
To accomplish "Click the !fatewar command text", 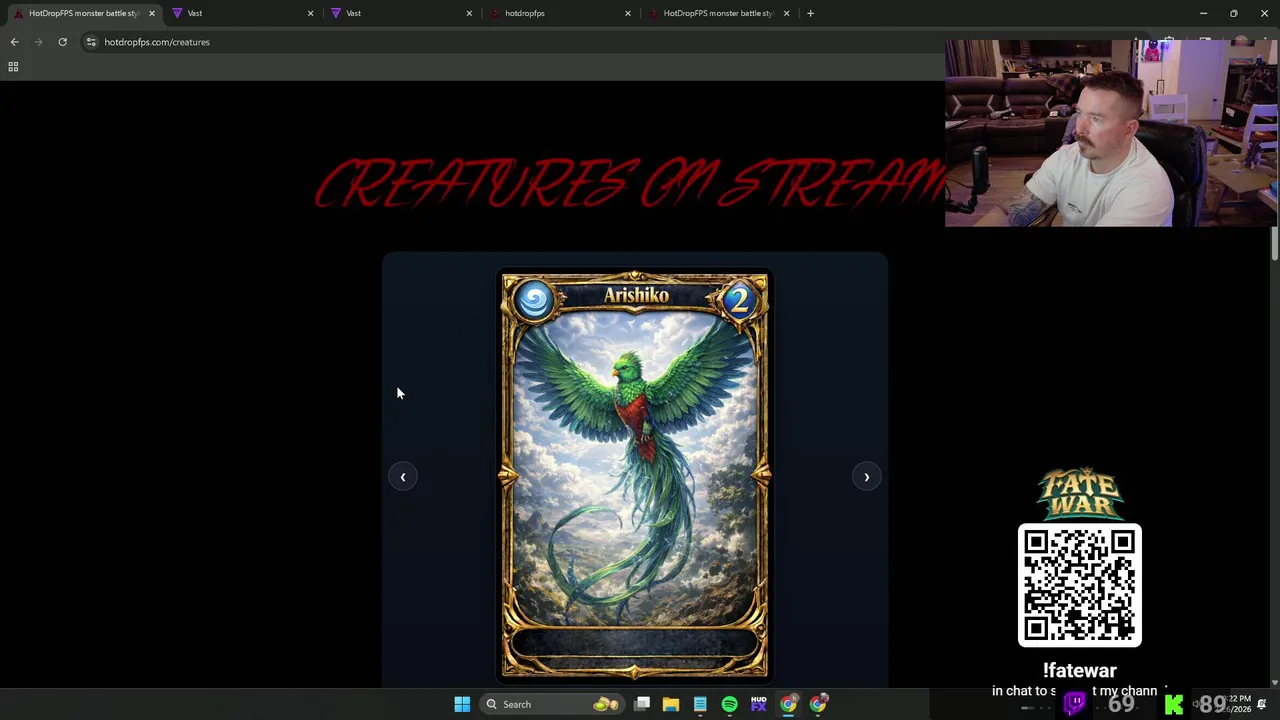I will (1079, 670).
